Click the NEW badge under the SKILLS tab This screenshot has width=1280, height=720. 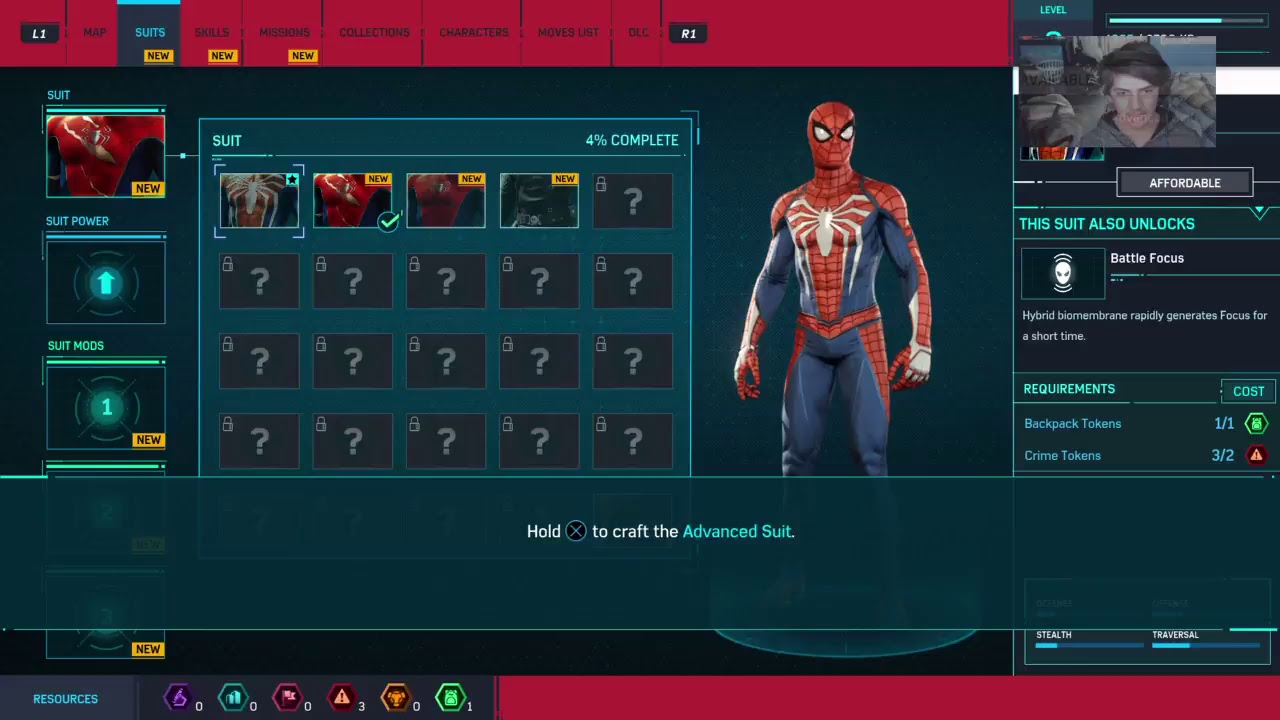(x=222, y=56)
